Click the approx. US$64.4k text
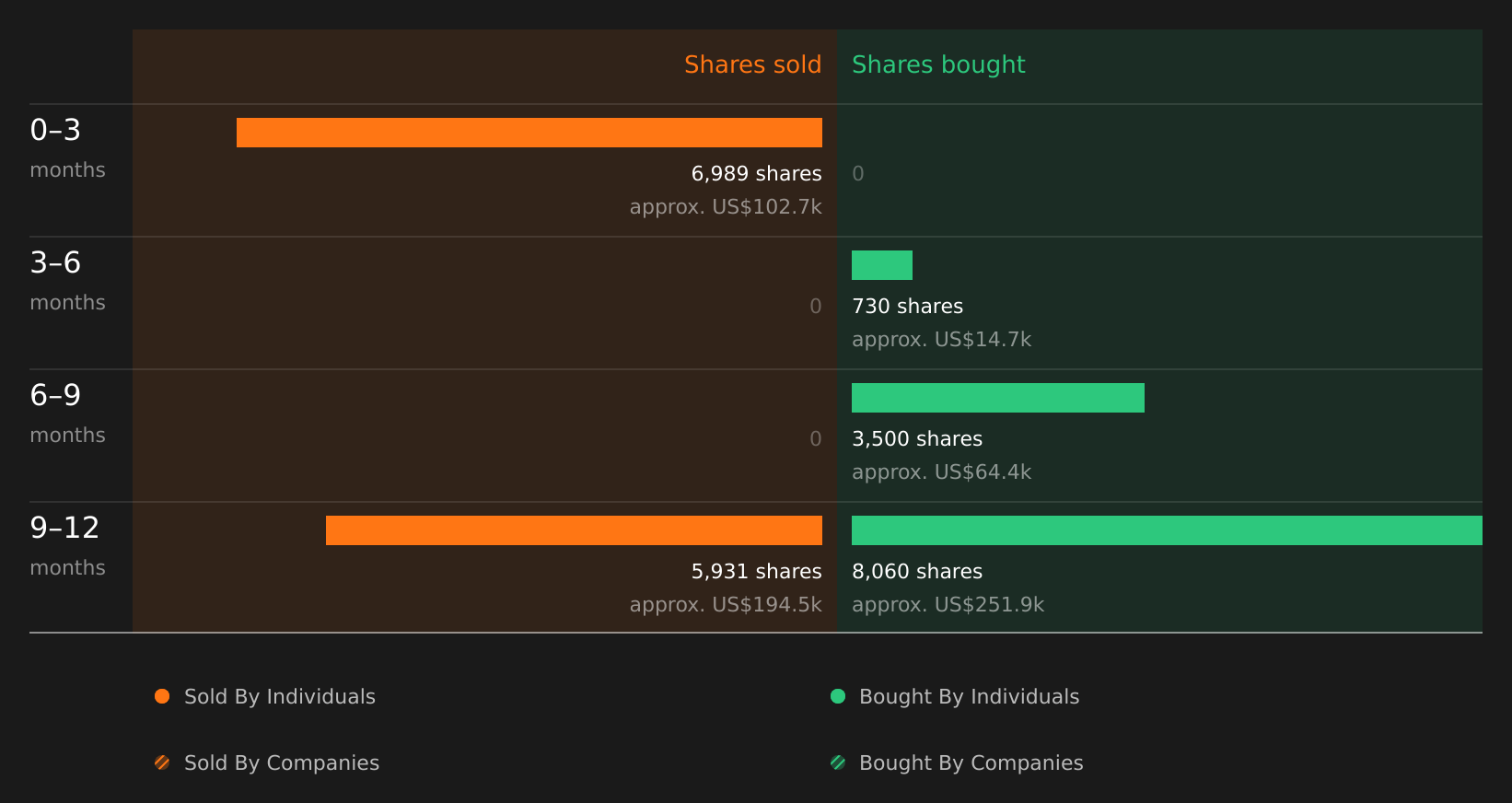 point(941,471)
